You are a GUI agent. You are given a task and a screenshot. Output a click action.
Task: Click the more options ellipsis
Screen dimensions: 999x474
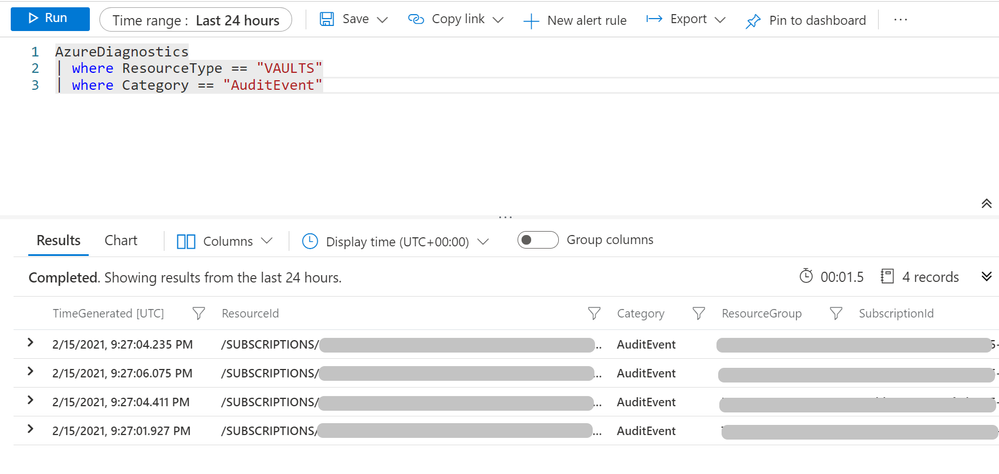901,20
